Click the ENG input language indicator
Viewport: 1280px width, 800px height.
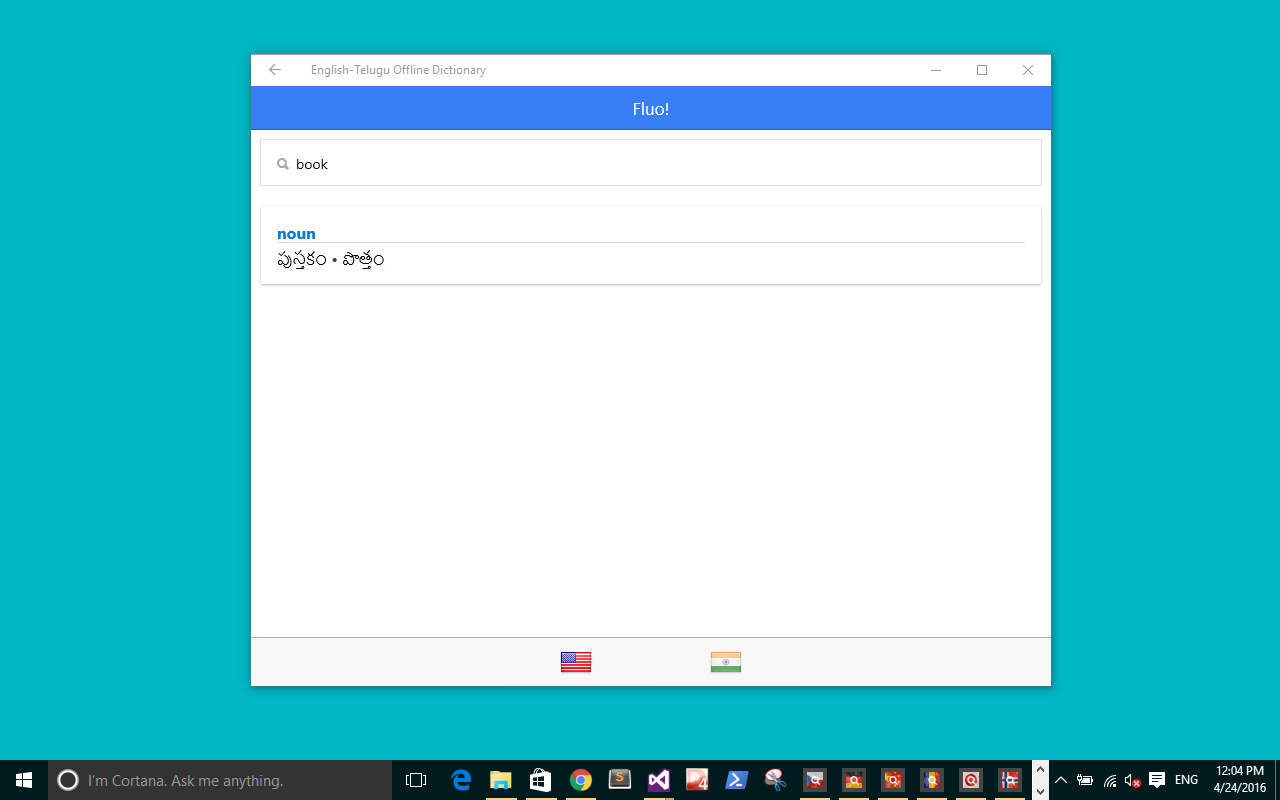[1186, 780]
